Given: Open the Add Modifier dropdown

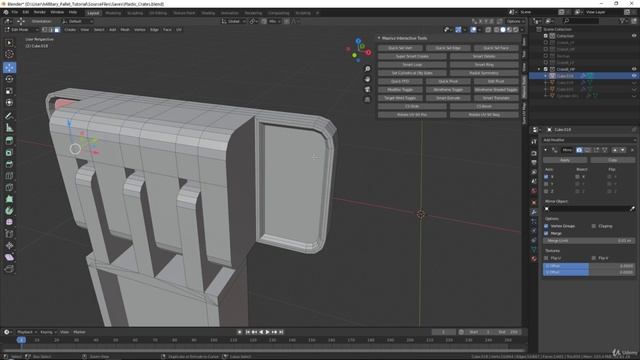Looking at the screenshot, I should coord(589,140).
